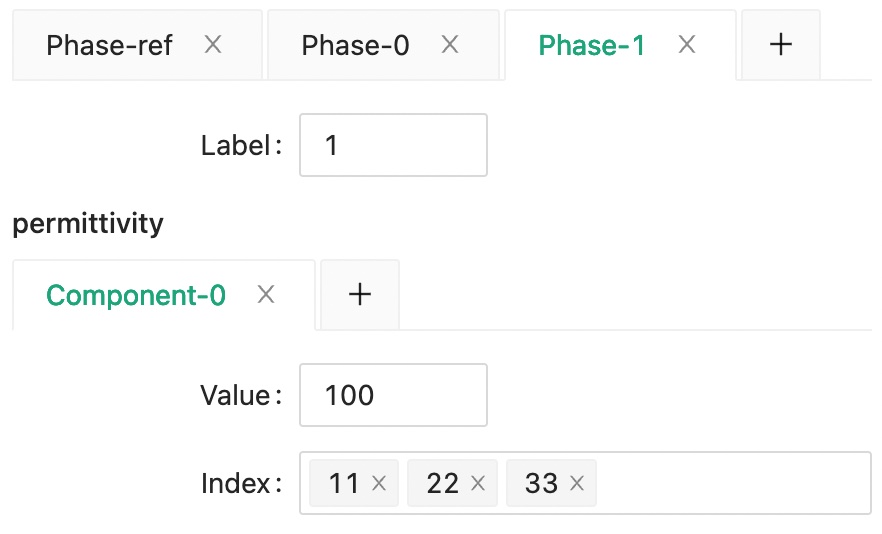The width and height of the screenshot is (882, 534).
Task: Click the 11 index tag
Action: click(x=343, y=484)
